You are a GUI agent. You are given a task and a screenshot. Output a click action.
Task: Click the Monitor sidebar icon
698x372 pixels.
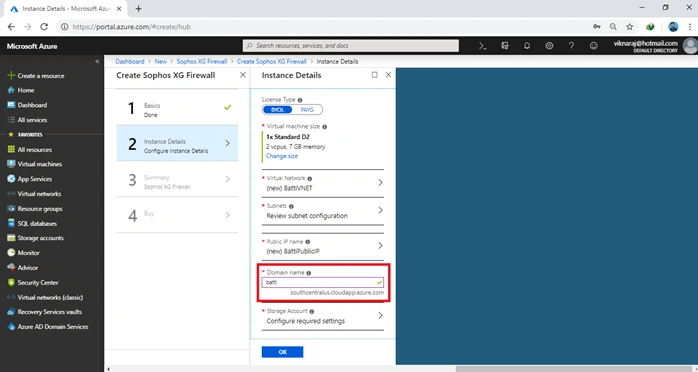[11, 253]
